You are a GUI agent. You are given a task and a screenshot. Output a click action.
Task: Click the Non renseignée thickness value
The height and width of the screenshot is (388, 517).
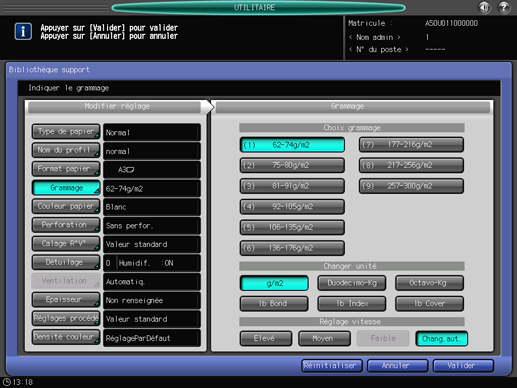click(152, 300)
